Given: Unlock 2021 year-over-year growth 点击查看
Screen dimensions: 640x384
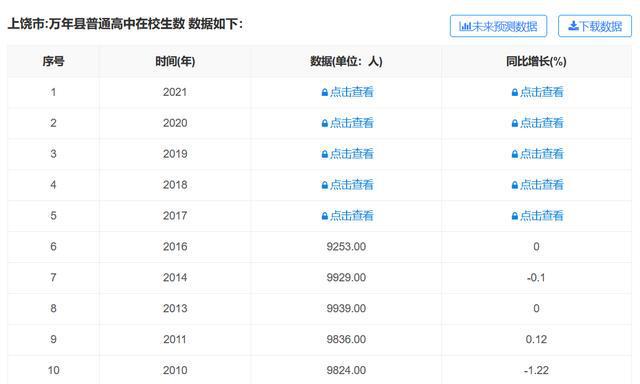Looking at the screenshot, I should click(537, 92).
